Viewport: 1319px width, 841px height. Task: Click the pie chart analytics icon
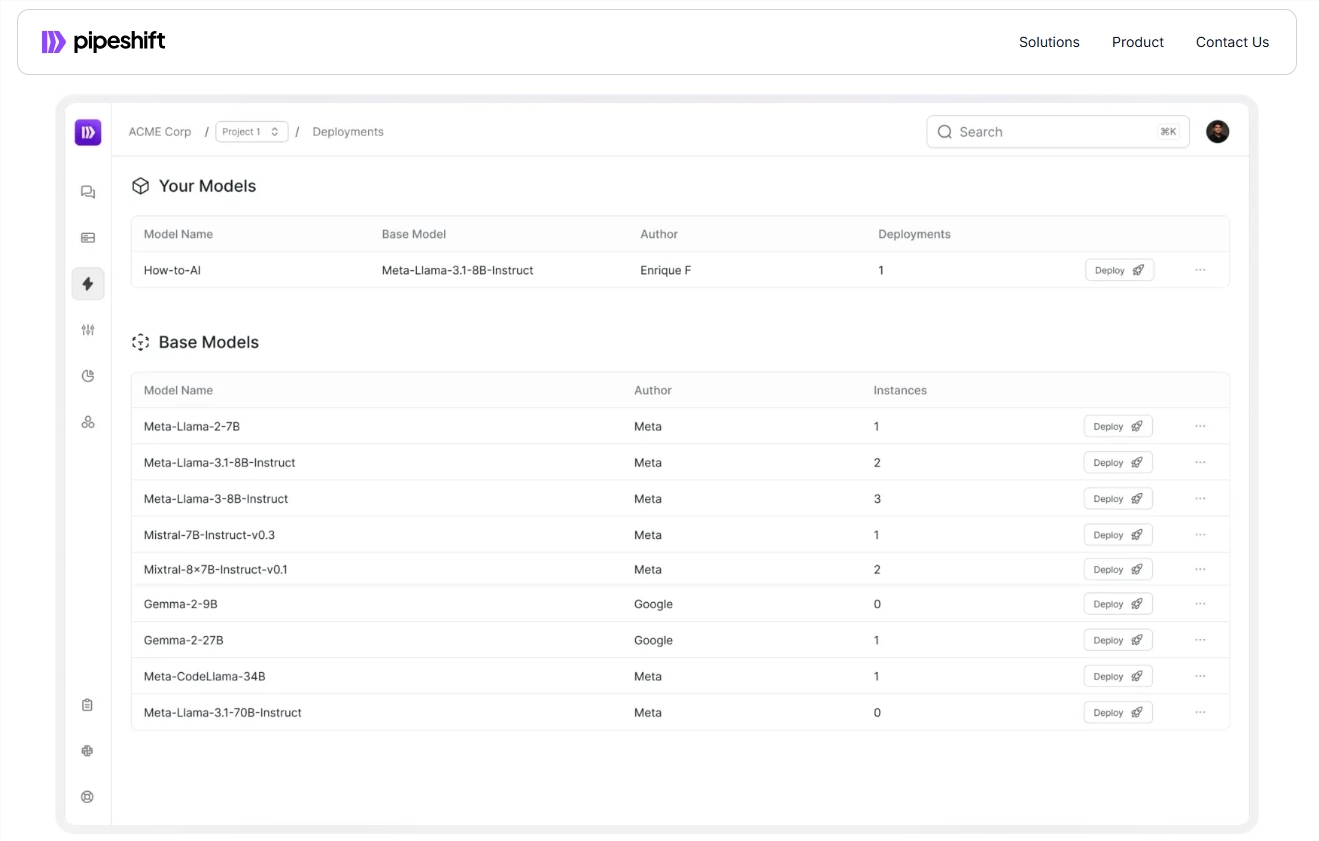click(x=88, y=376)
